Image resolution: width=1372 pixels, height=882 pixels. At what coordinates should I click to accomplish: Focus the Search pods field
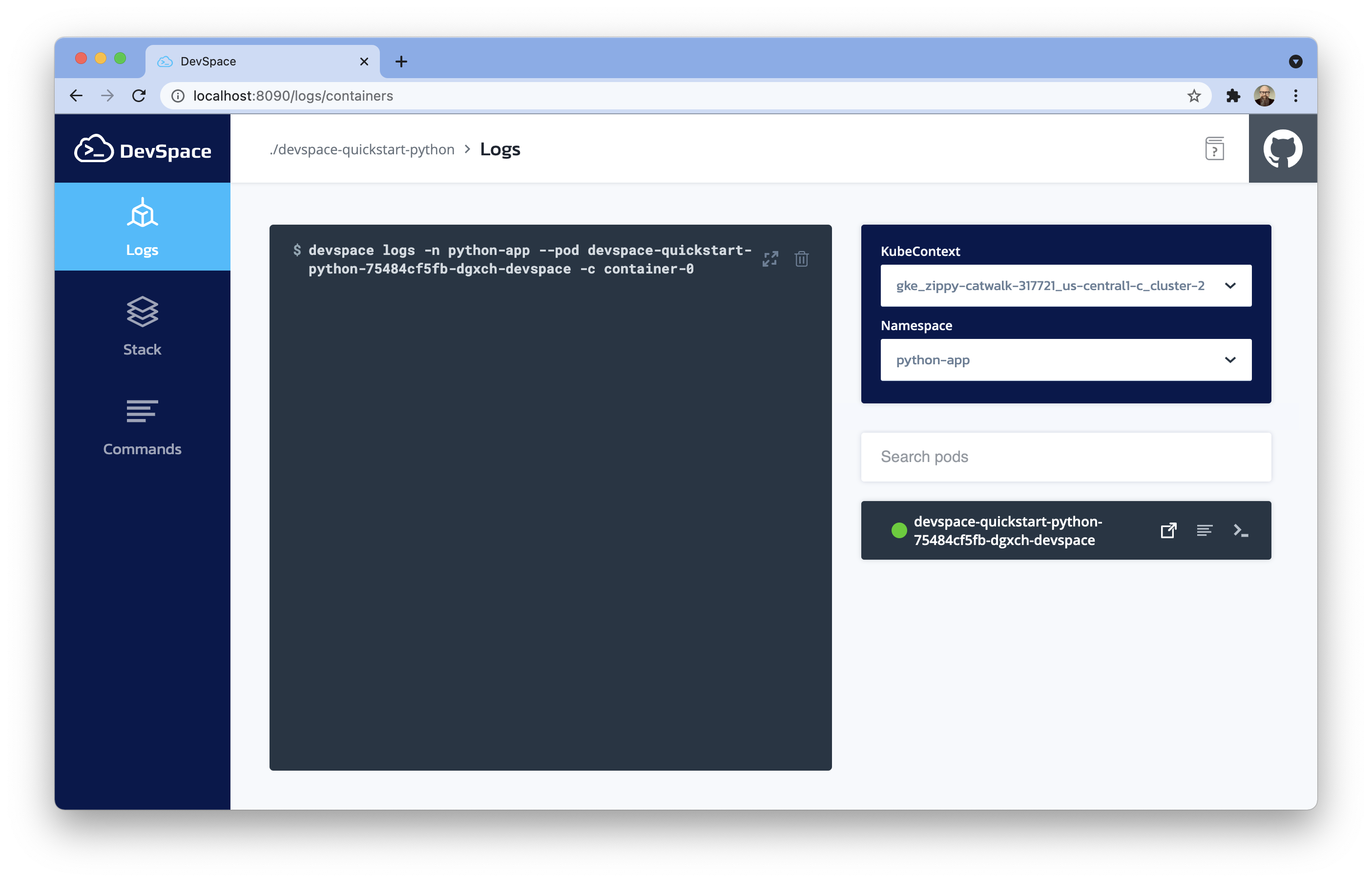click(x=1066, y=457)
